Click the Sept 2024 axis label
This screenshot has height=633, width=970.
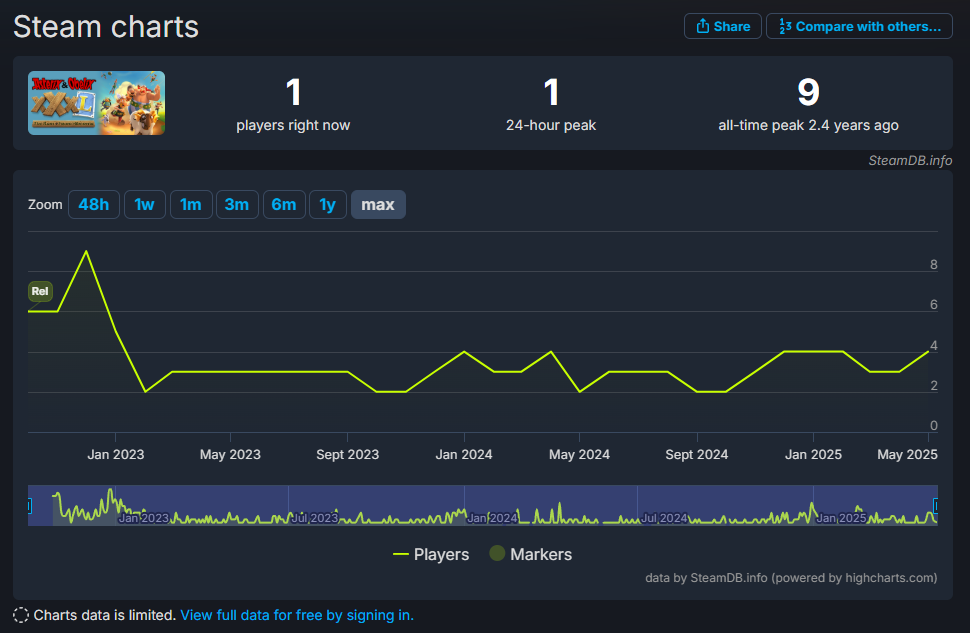coord(697,454)
